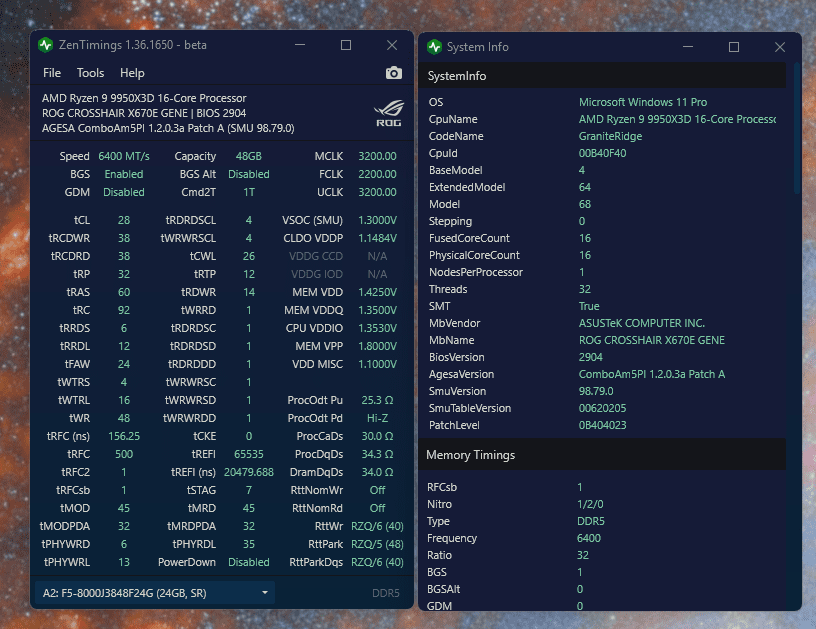
Task: Click the Frequency value 6400
Action: click(x=589, y=538)
